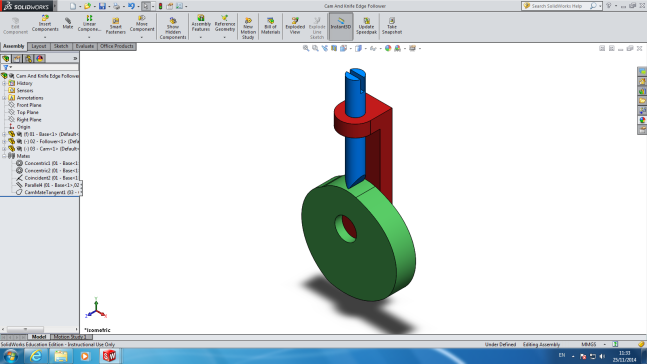Open Windows Explorer from taskbar
This screenshot has width=647, height=364.
tap(61, 356)
